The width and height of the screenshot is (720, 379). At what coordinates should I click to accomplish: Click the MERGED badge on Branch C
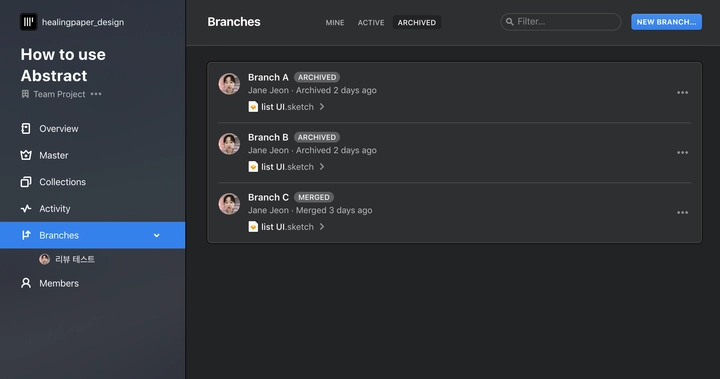pyautogui.click(x=314, y=197)
